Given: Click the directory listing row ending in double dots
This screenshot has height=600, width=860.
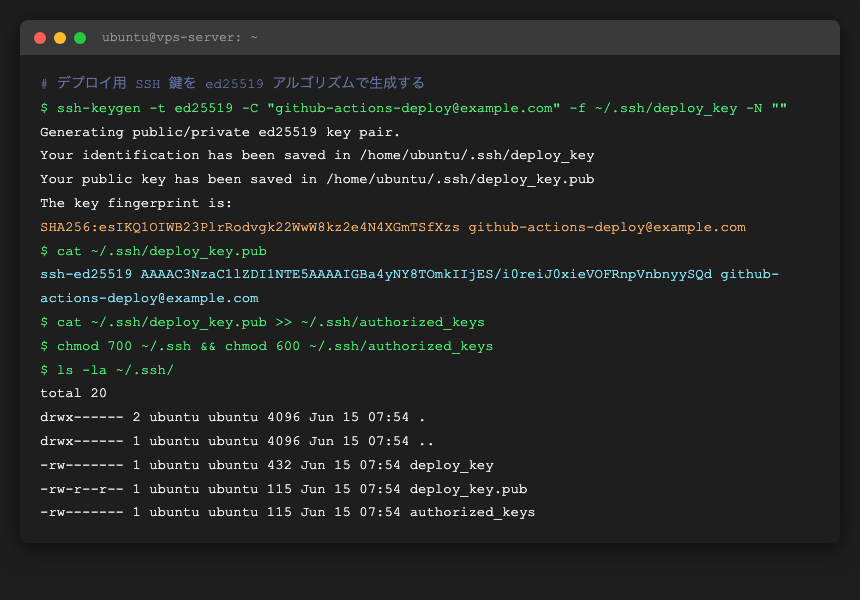Looking at the screenshot, I should click(x=237, y=441).
